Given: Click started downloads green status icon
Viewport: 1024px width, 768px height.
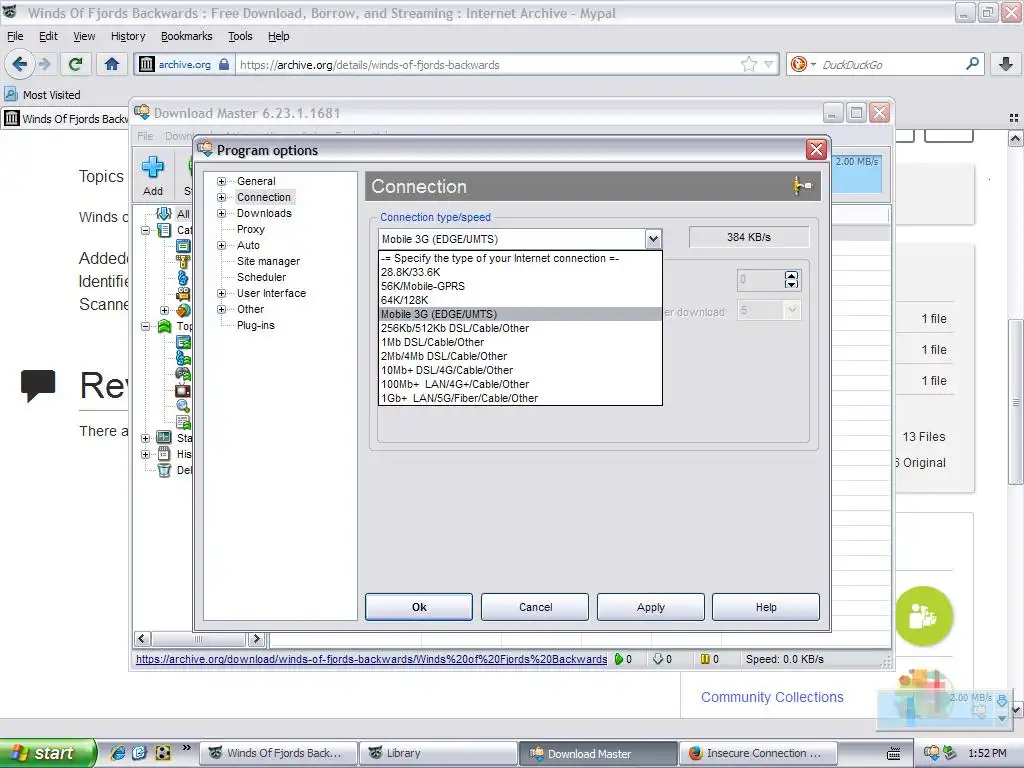Looking at the screenshot, I should click(x=618, y=660).
